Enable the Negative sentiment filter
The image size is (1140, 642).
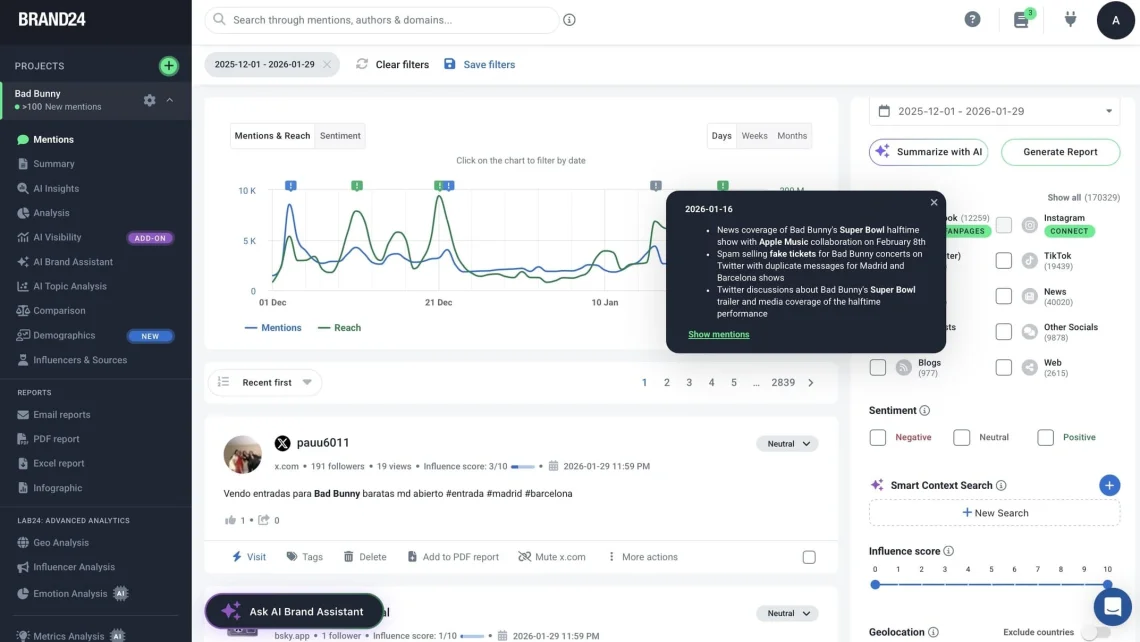[x=878, y=437]
